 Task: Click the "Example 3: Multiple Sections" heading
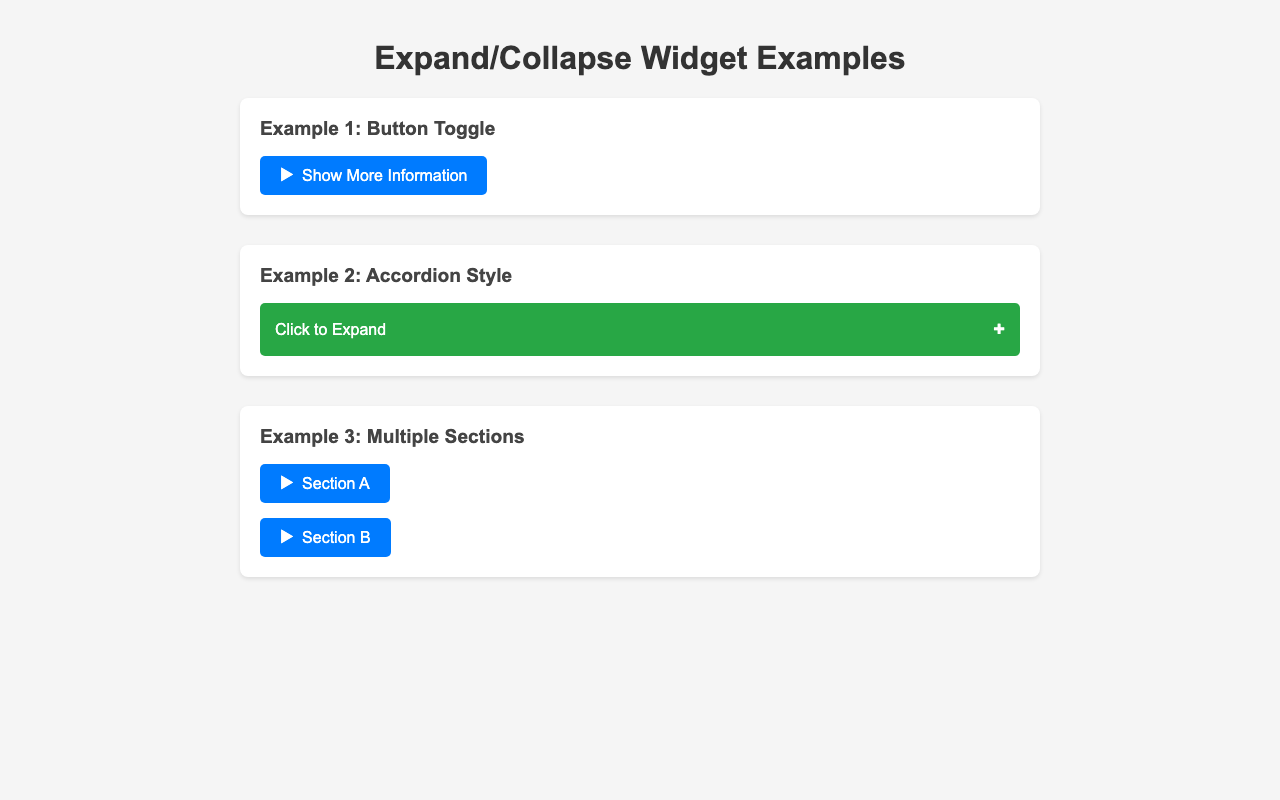[x=392, y=437]
